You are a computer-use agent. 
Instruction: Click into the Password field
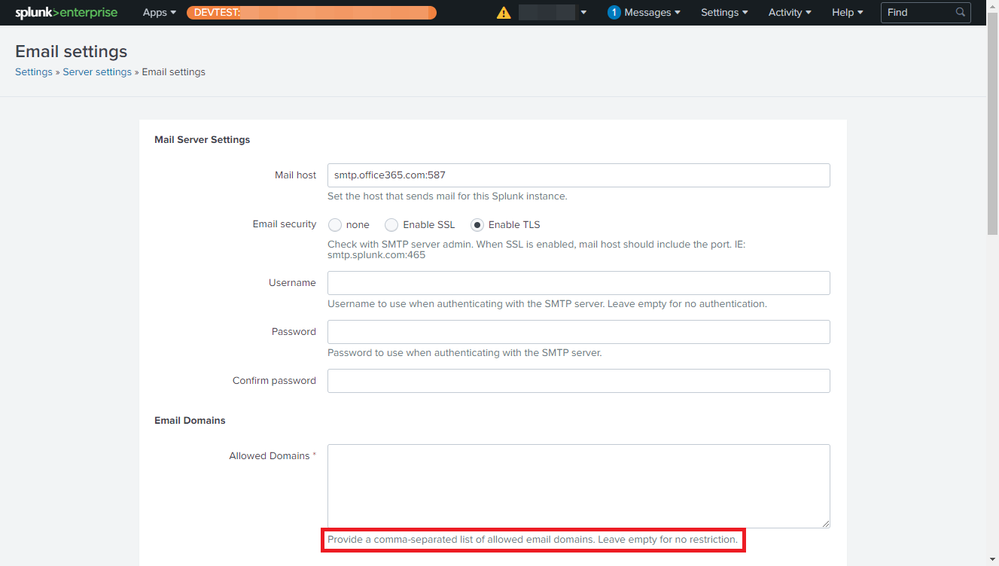coord(578,332)
